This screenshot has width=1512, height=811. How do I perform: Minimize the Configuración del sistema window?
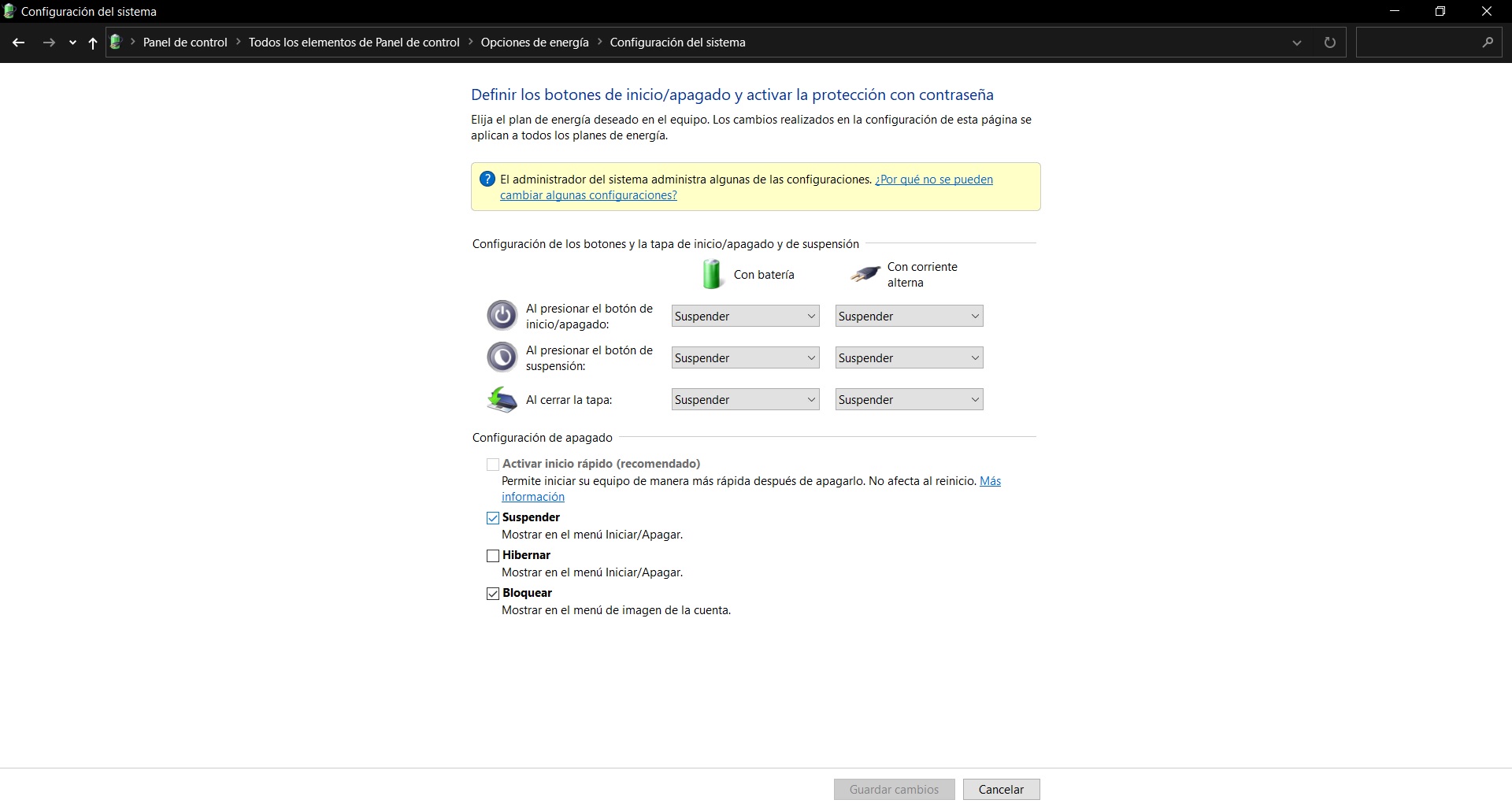pos(1395,12)
